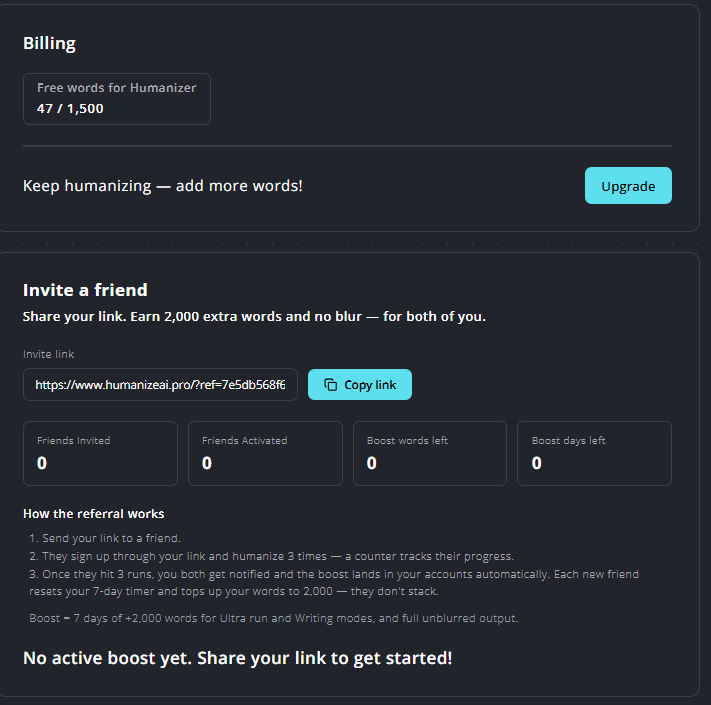The height and width of the screenshot is (705, 711).
Task: Click the No active boost yet message
Action: [x=238, y=658]
